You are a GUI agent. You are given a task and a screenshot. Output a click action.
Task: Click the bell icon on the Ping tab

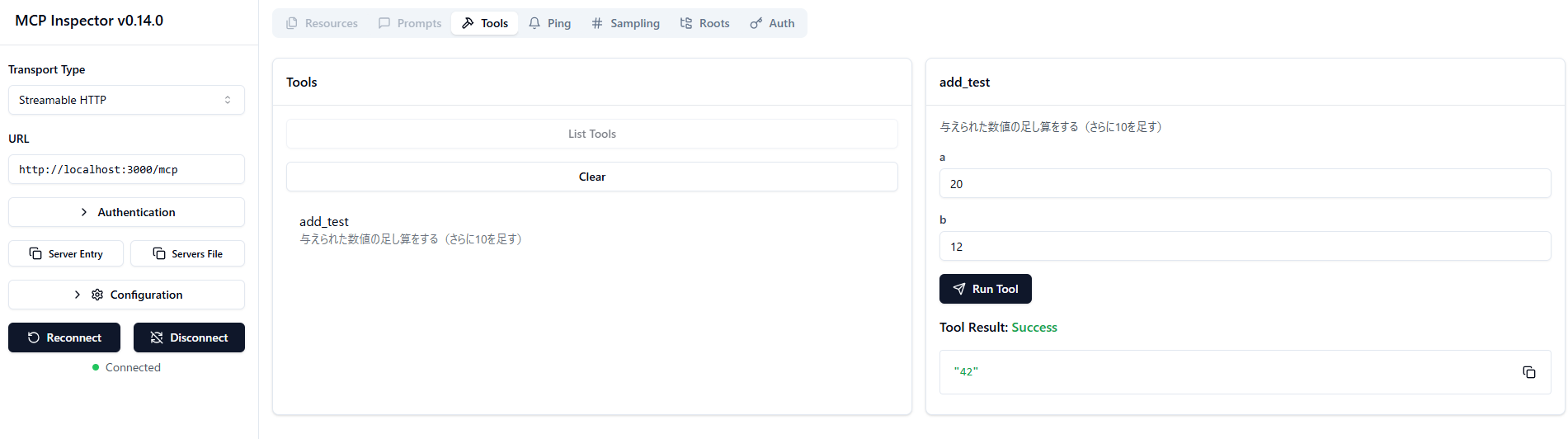[x=534, y=23]
